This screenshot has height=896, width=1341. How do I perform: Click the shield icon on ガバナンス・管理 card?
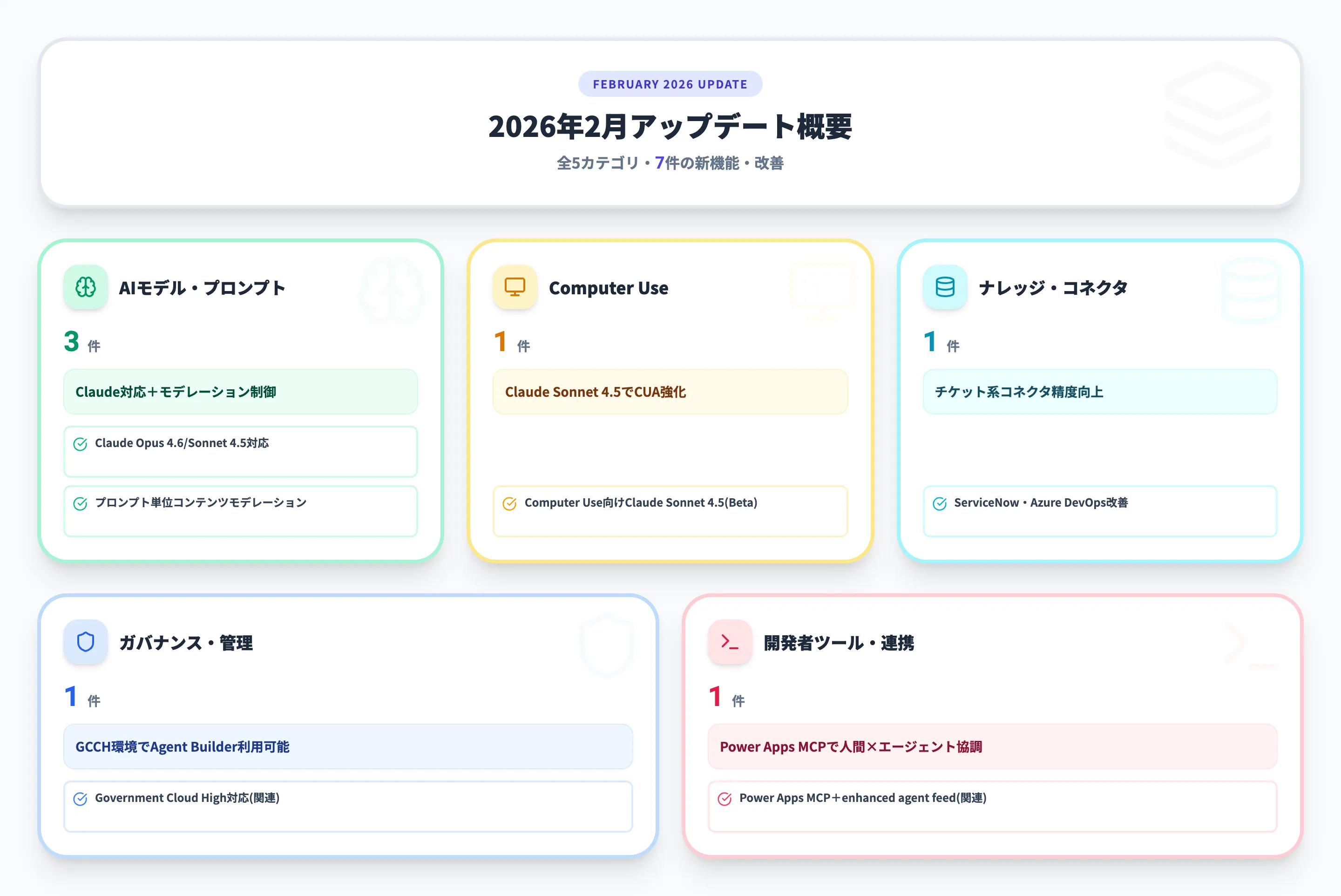pos(85,642)
